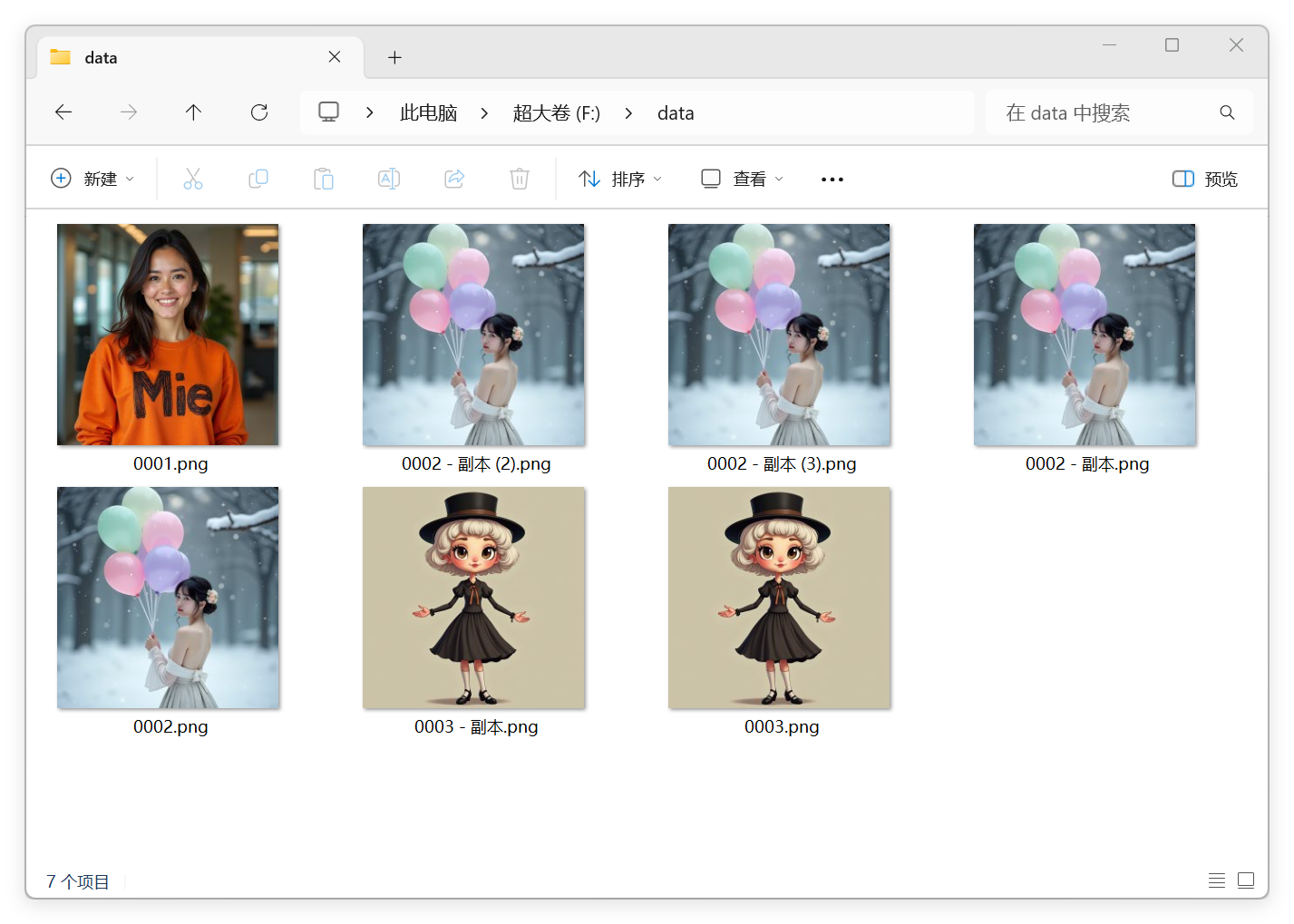Viewport: 1294px width, 924px height.
Task: Navigate to 此电脑 breadcrumb
Action: pyautogui.click(x=429, y=112)
